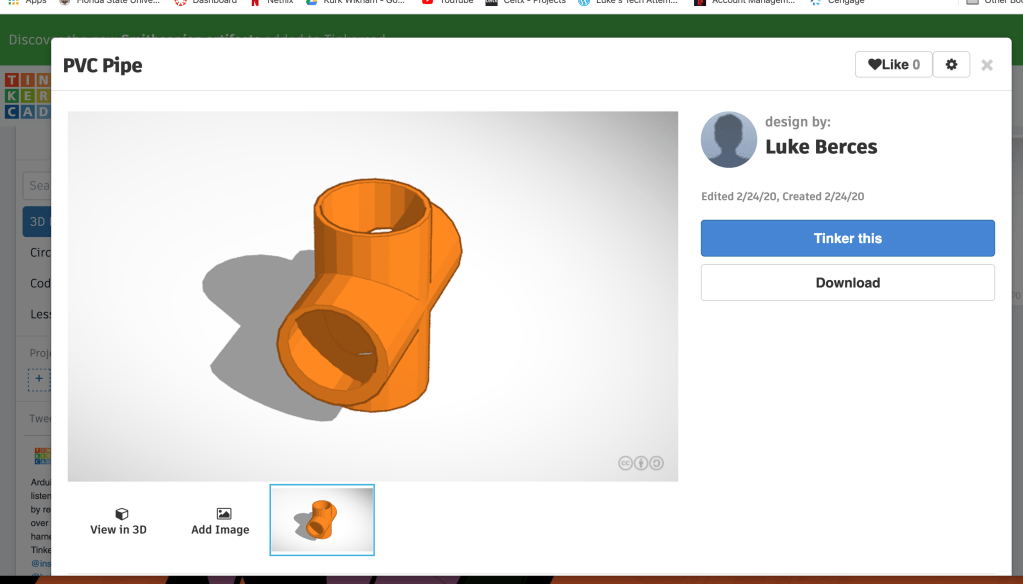Select the Circuits sidebar item
Screen dimensions: 1023x584
(40, 253)
